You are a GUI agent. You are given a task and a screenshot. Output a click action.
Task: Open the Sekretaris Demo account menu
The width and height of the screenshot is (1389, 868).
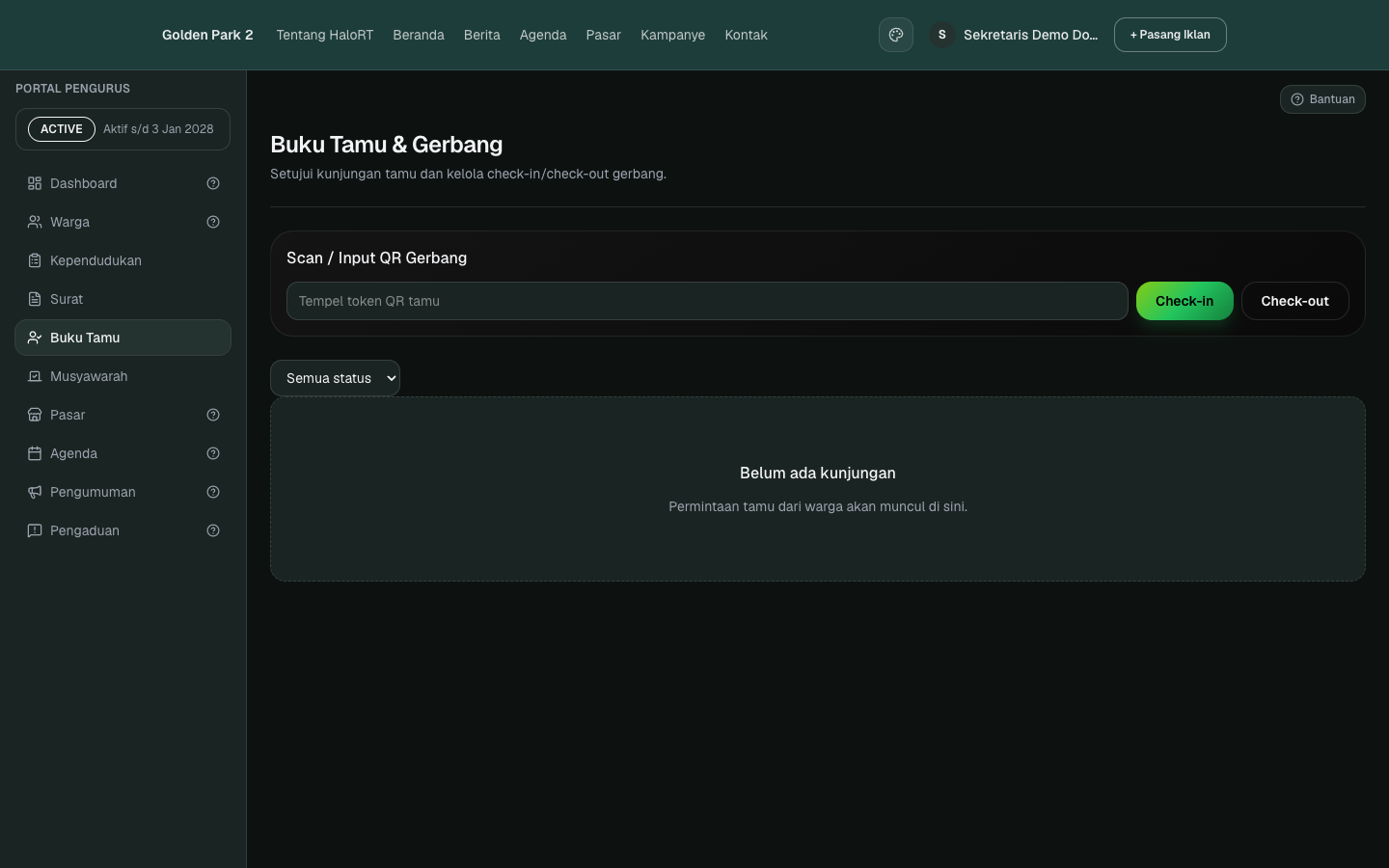click(x=1014, y=35)
